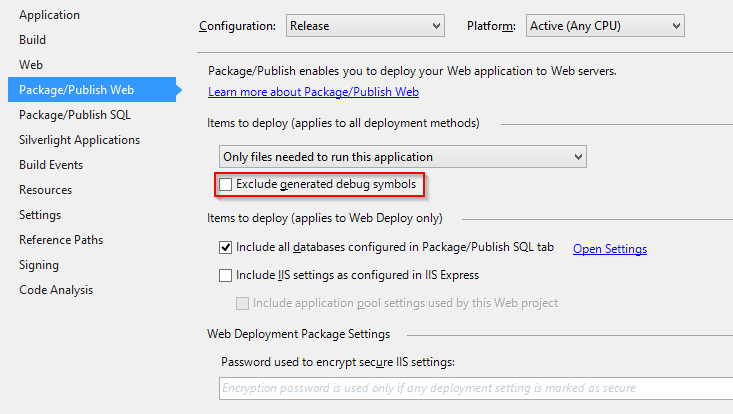The width and height of the screenshot is (733, 414).
Task: Expand the Configuration dropdown showing Release
Action: (365, 26)
